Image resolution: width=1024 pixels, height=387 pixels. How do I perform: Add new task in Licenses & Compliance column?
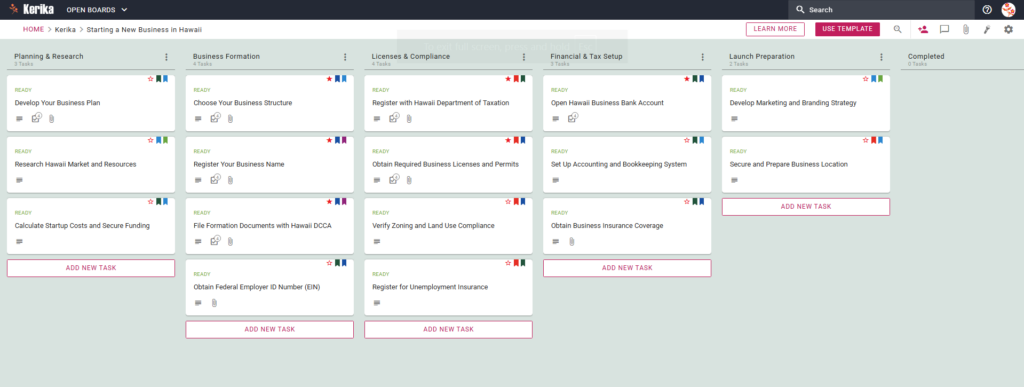pos(449,330)
